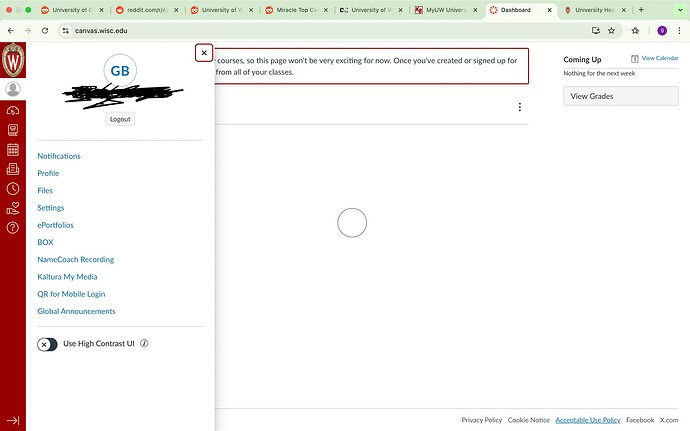Open the Settings link in account tray
This screenshot has height=431, width=690.
[x=51, y=208]
